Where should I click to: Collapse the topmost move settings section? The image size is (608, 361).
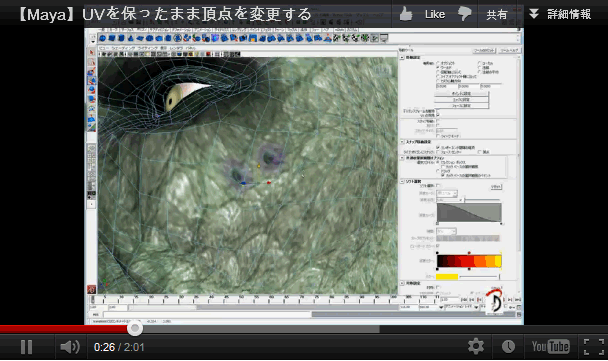(402, 57)
